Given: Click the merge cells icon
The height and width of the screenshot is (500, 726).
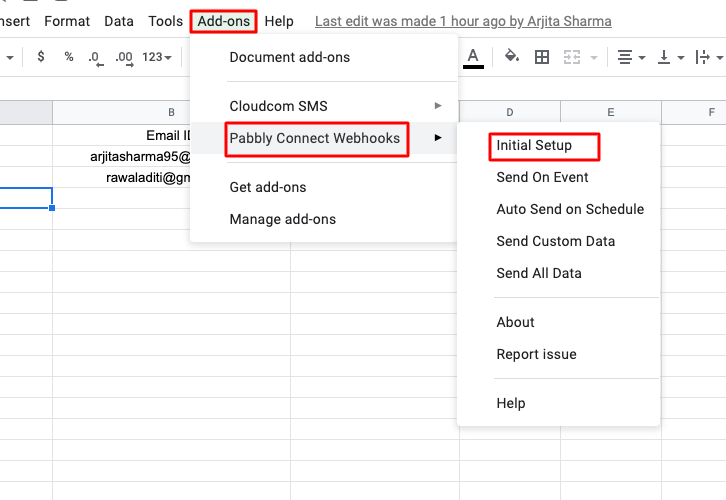Looking at the screenshot, I should point(571,57).
